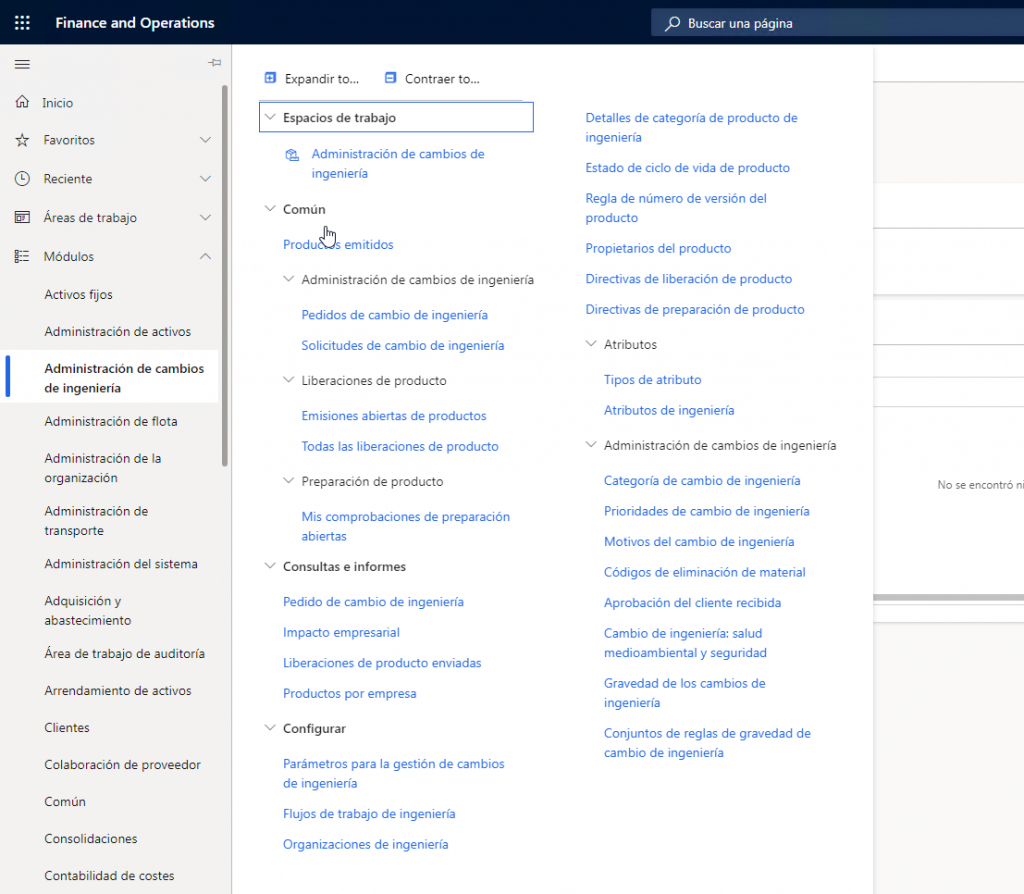Screen dimensions: 1024x894
Task: Select Activos fijos module
Action: tap(78, 295)
